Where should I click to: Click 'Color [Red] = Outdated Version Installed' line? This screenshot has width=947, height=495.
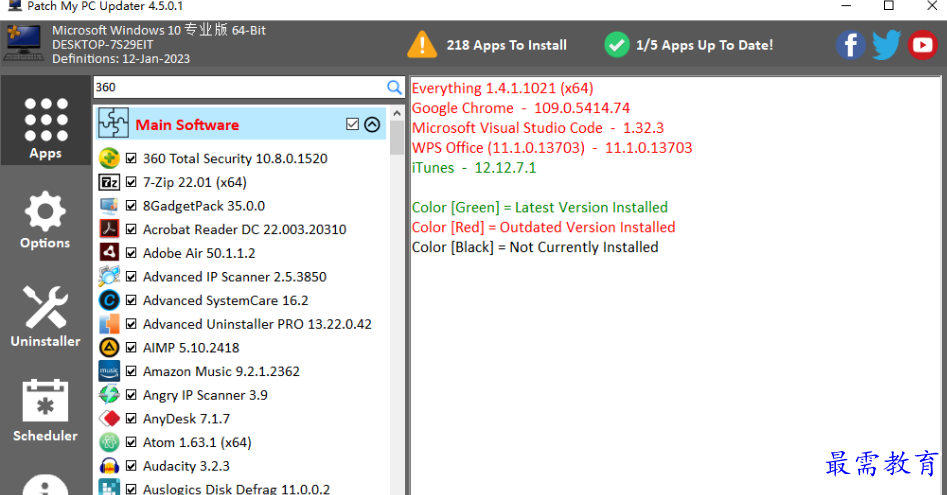[x=544, y=228]
